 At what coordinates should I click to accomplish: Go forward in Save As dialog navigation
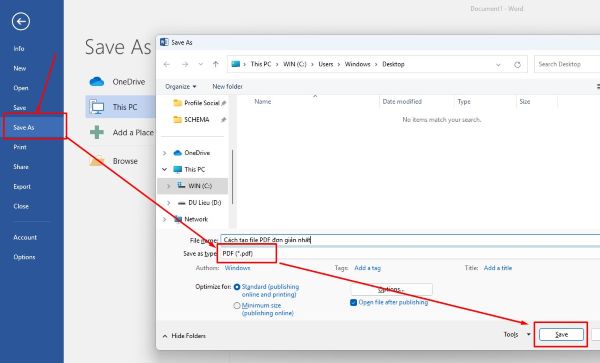click(185, 64)
